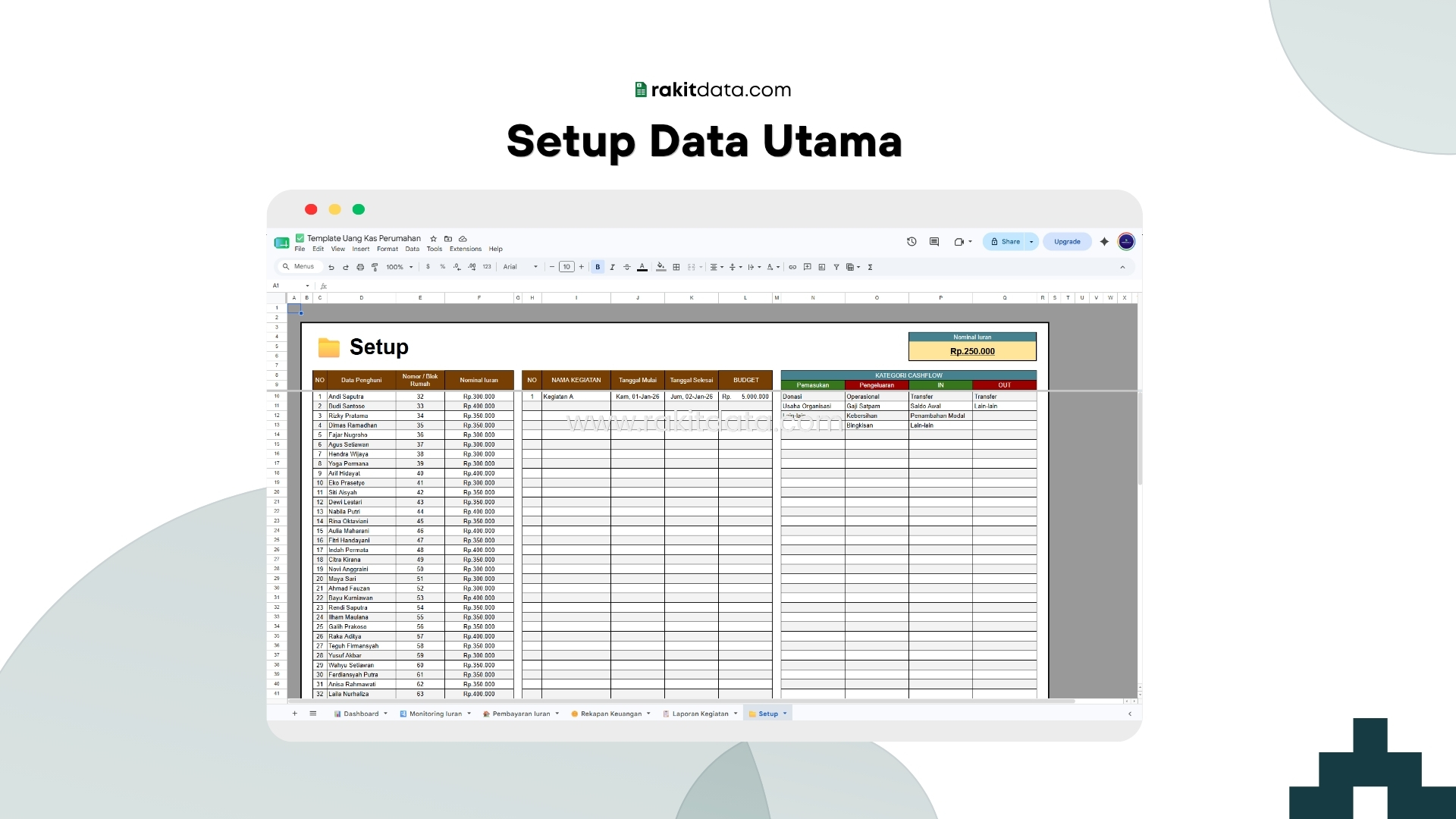Activate the paint format tool

click(x=375, y=267)
